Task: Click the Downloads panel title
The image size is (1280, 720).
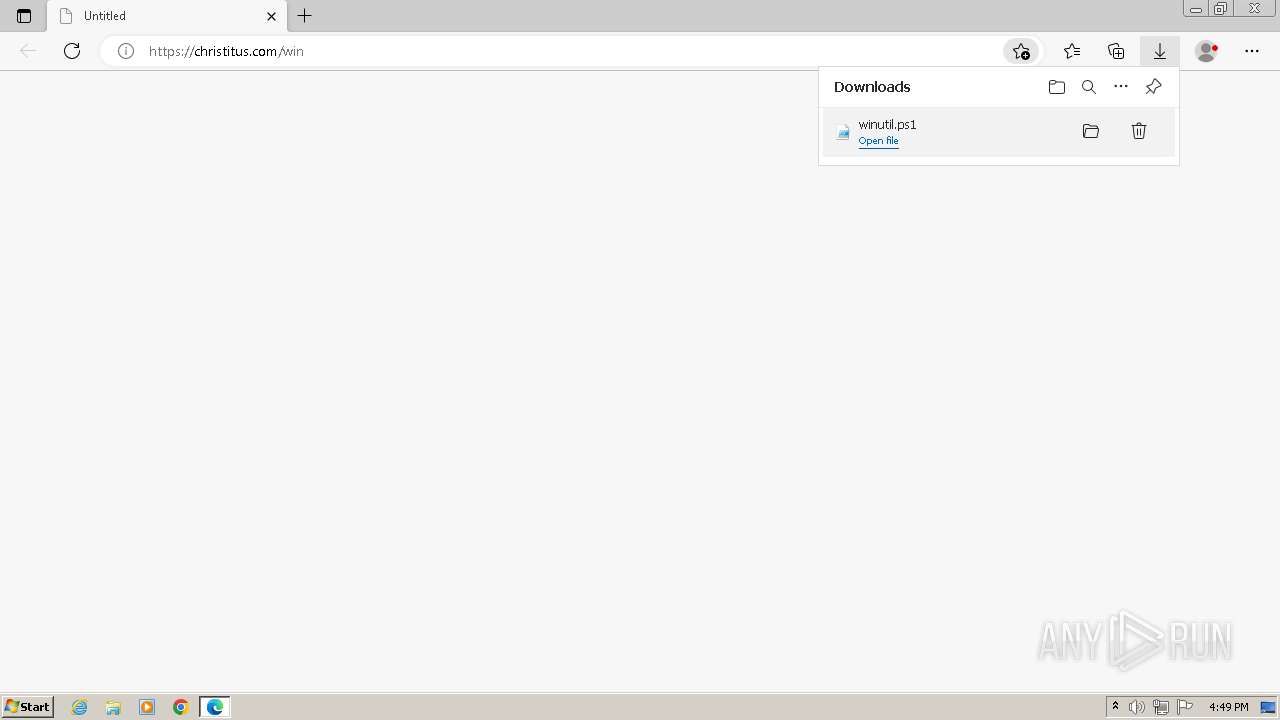Action: click(872, 87)
